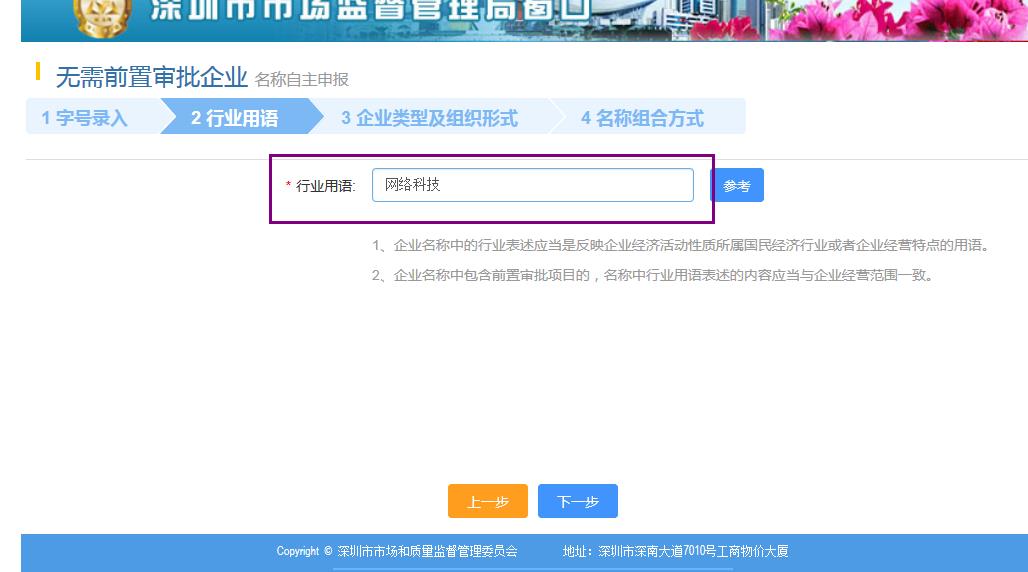Click the Copyright 深圳市市场和质量监督管理委员会 text
The image size is (1028, 572).
coord(397,551)
